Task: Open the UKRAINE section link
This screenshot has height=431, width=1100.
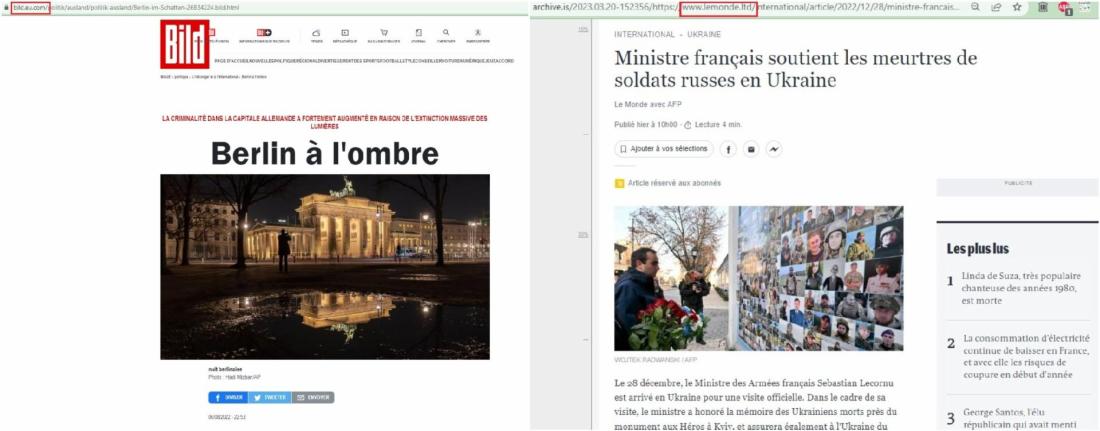Action: tap(704, 34)
